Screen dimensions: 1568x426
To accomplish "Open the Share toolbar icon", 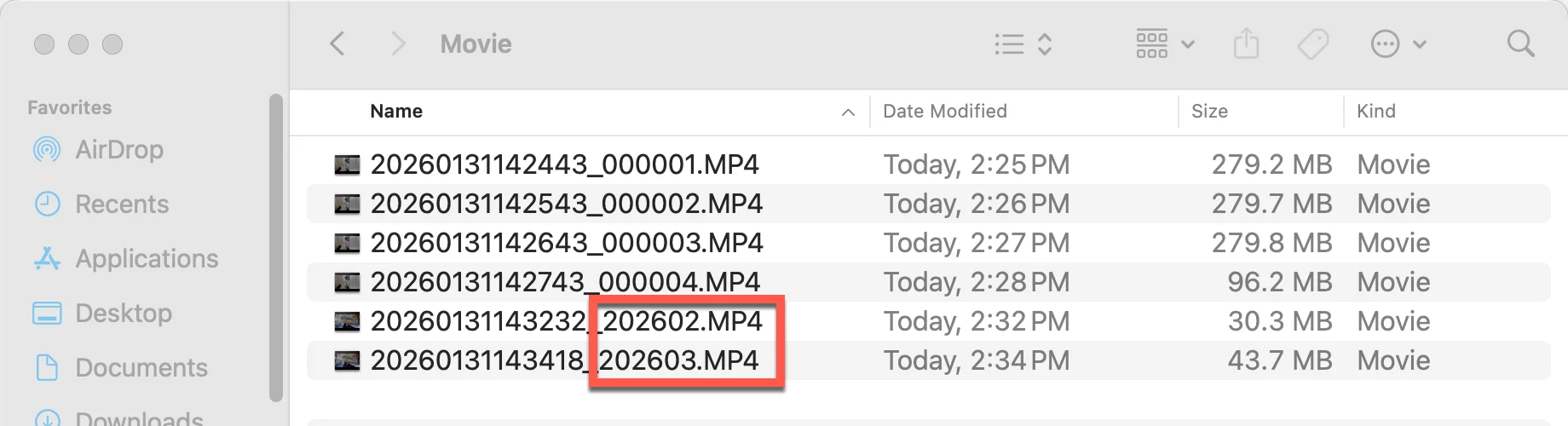I will point(1246,43).
